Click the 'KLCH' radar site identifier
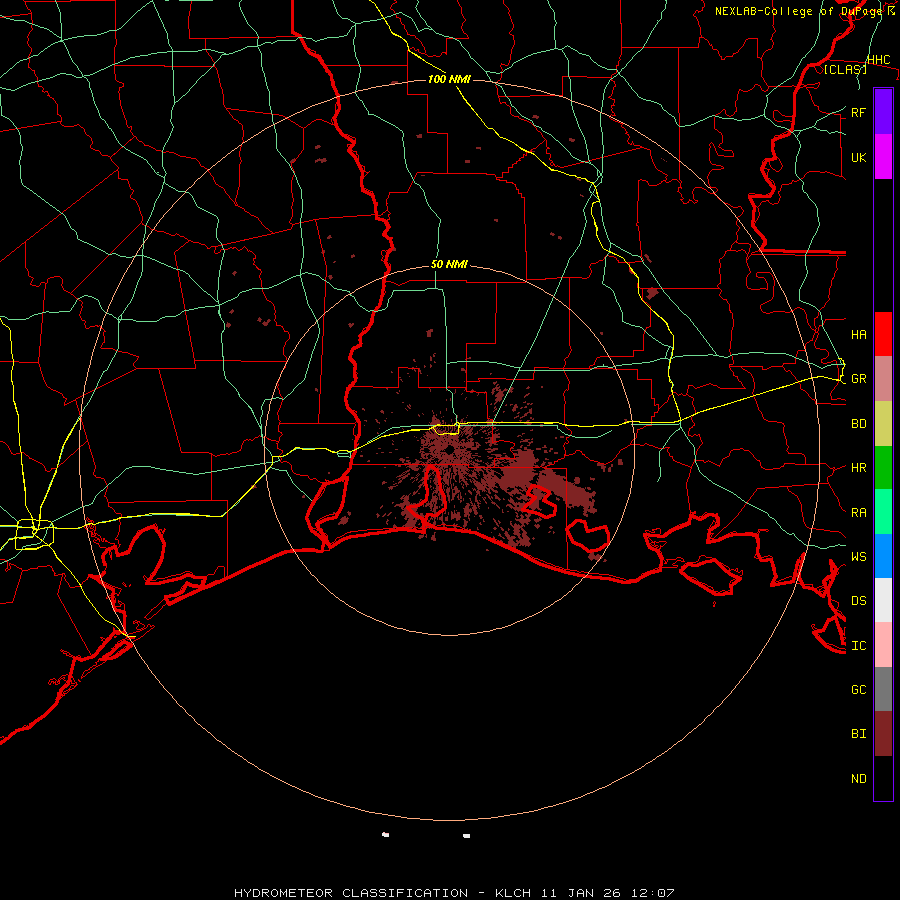Viewport: 900px width, 900px height. point(512,893)
